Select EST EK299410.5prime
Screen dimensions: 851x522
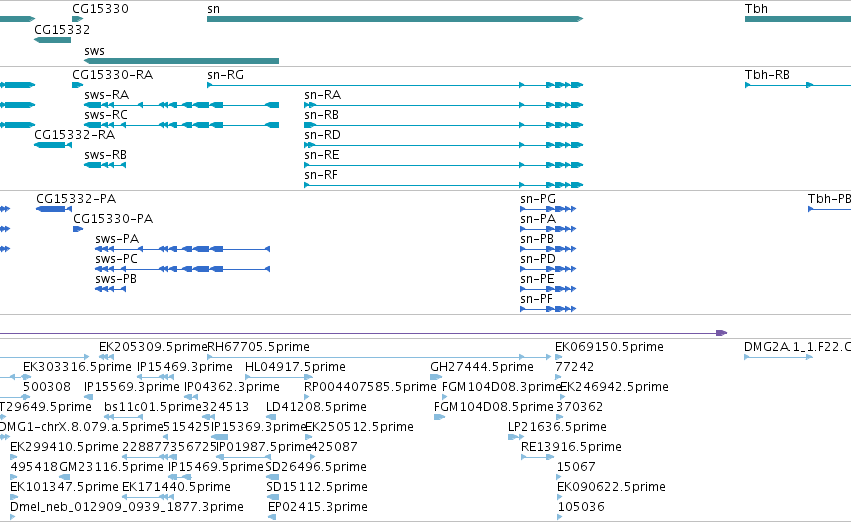14,457
